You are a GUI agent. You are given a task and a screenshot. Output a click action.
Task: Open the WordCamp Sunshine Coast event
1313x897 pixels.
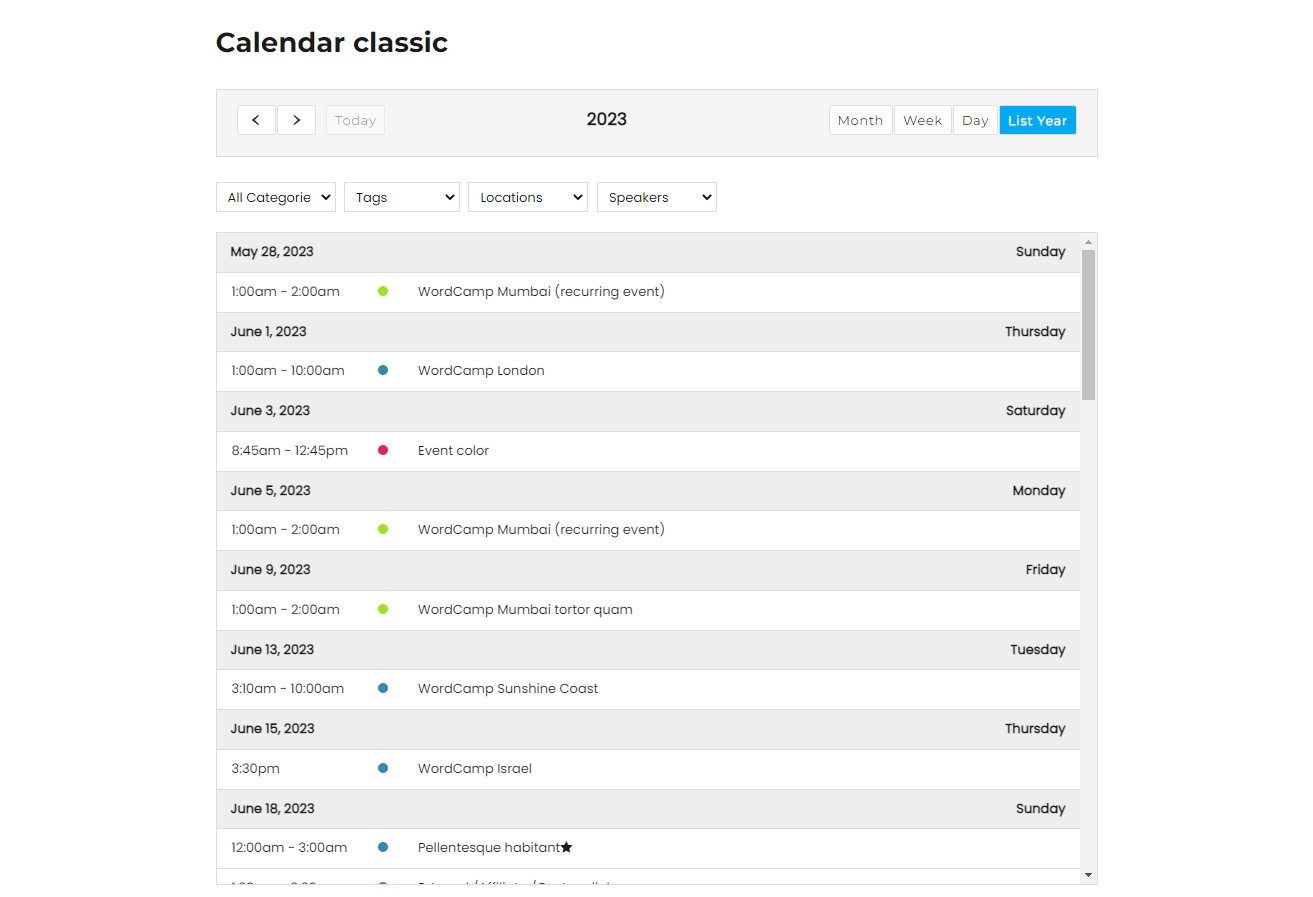pyautogui.click(x=508, y=688)
